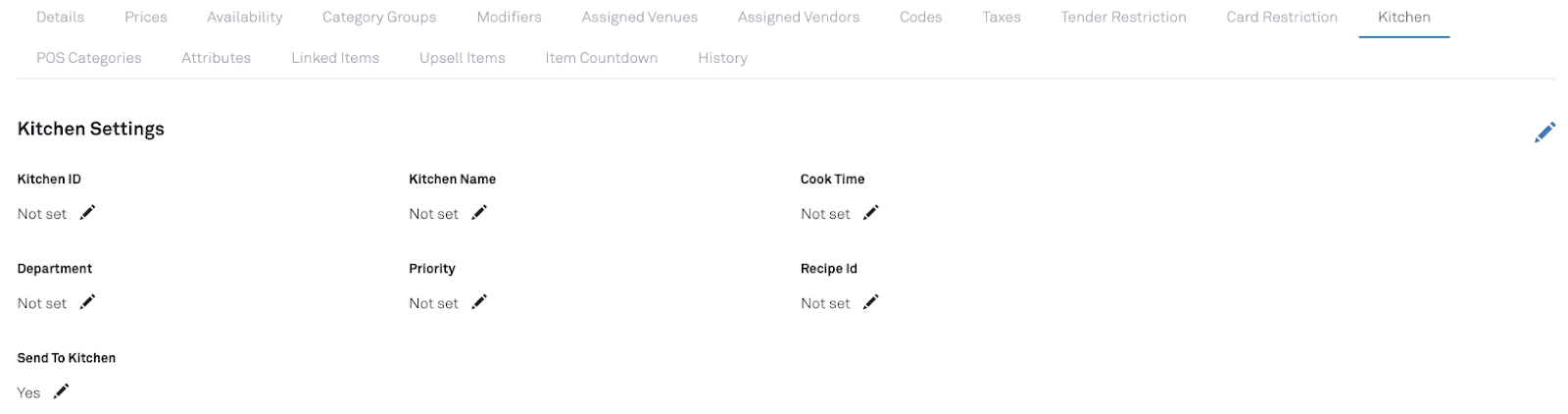Click the Priority edit pencil icon
This screenshot has height=414, width=1568.
[x=479, y=302]
